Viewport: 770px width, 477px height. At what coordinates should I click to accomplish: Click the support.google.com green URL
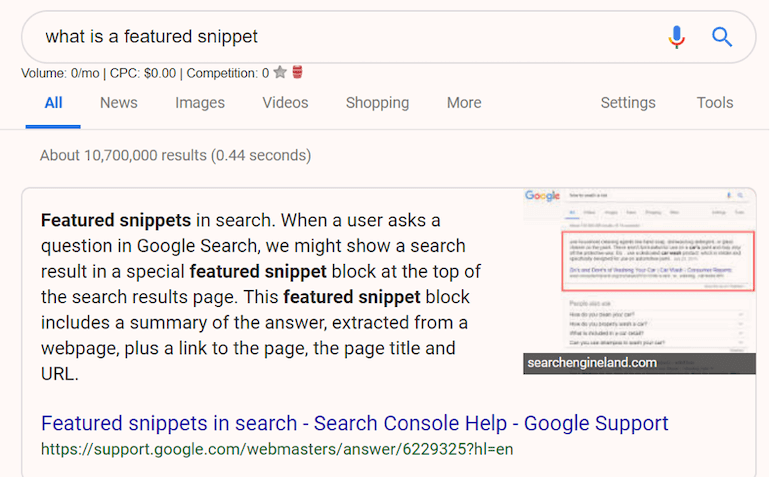tap(277, 449)
